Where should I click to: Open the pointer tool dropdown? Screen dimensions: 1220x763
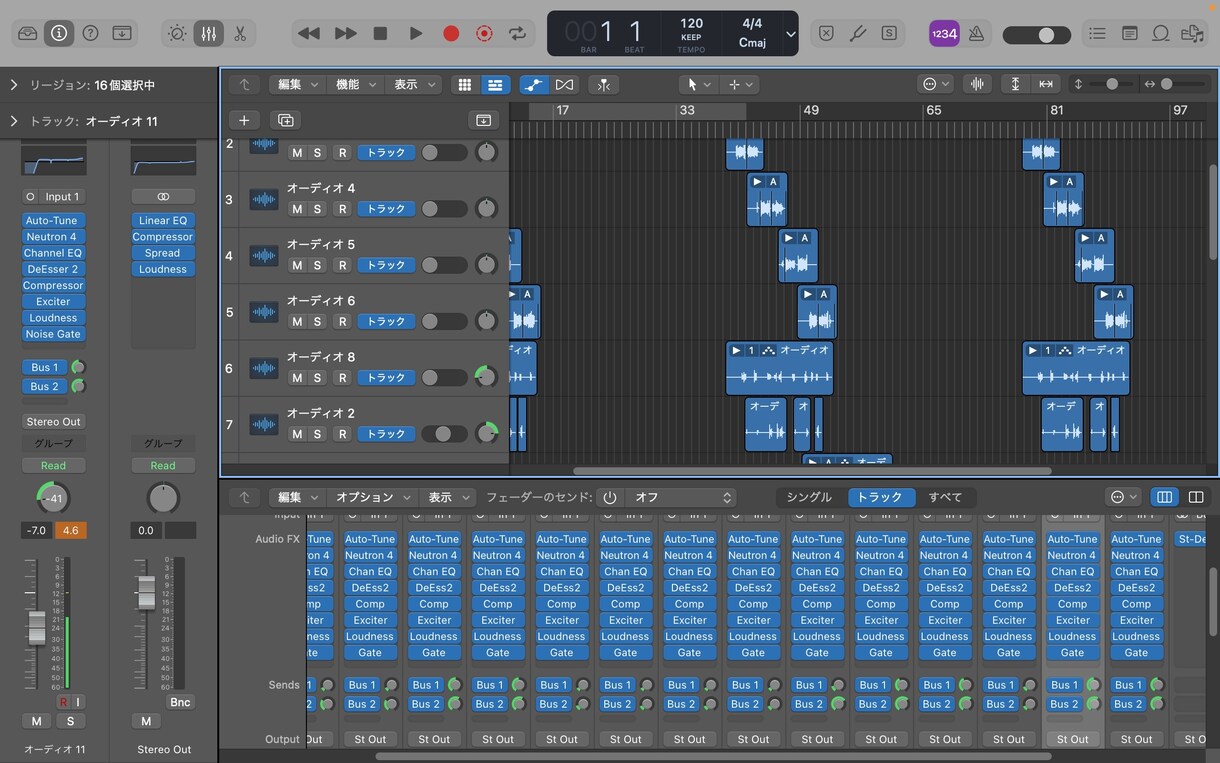698,85
